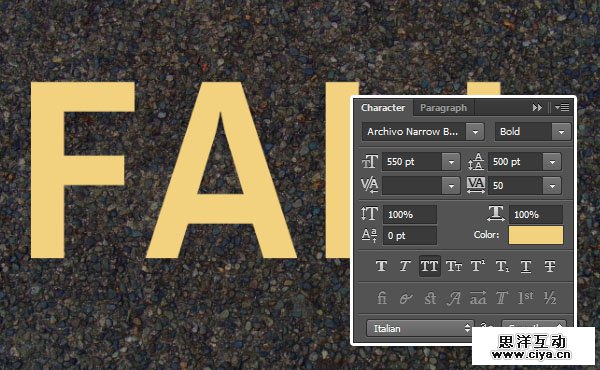Click the ordinals 1st icon
The width and height of the screenshot is (600, 370).
[x=526, y=297]
